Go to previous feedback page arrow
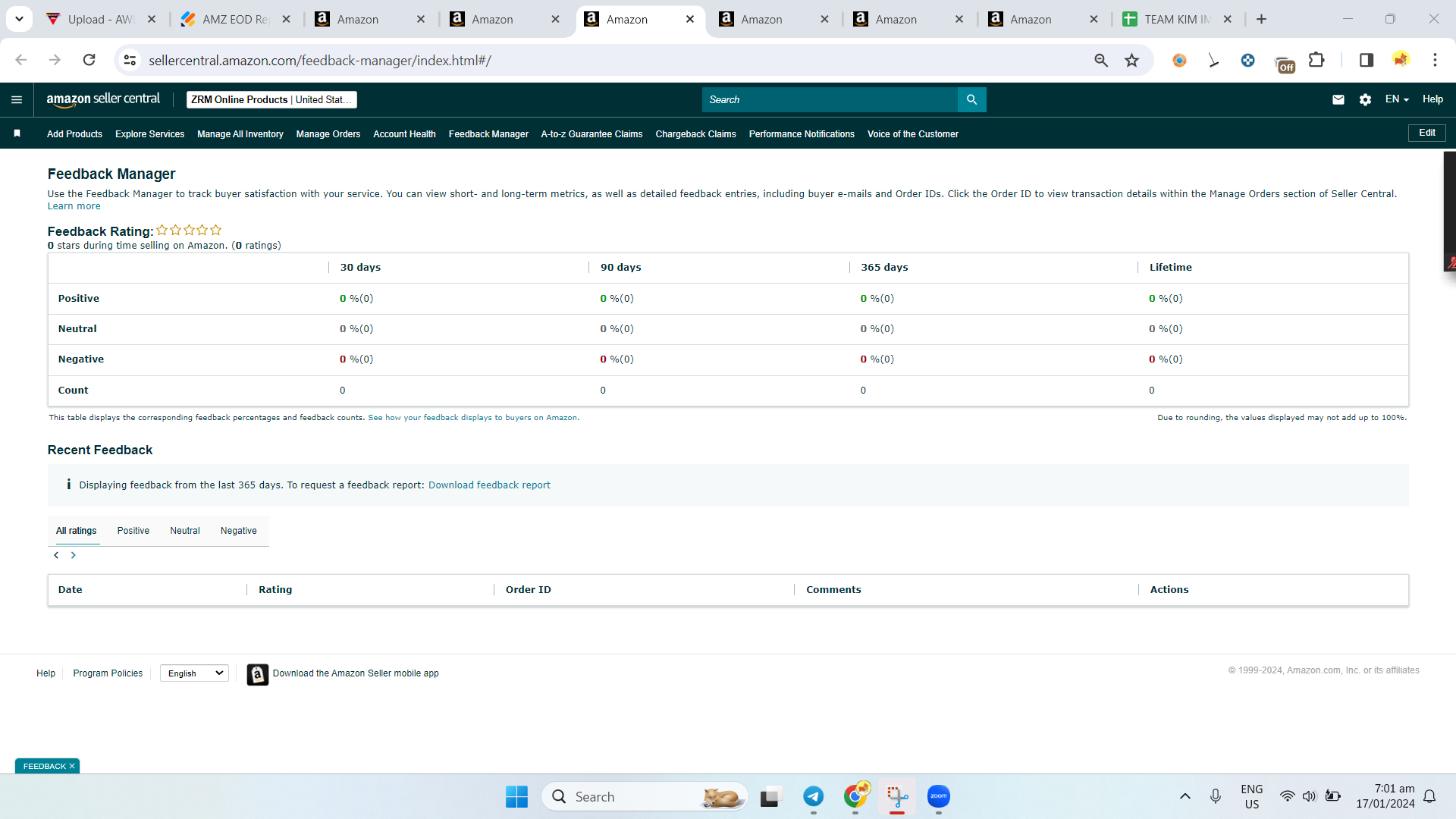The width and height of the screenshot is (1456, 819). click(x=56, y=555)
